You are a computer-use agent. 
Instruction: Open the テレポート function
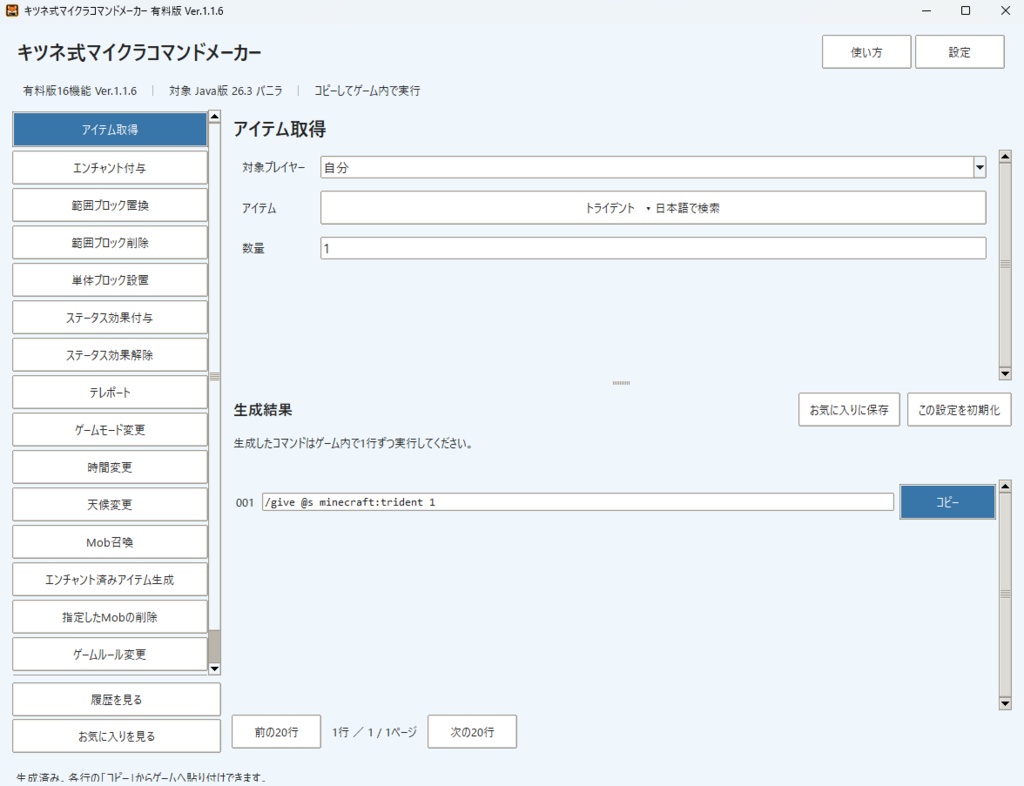click(x=110, y=392)
